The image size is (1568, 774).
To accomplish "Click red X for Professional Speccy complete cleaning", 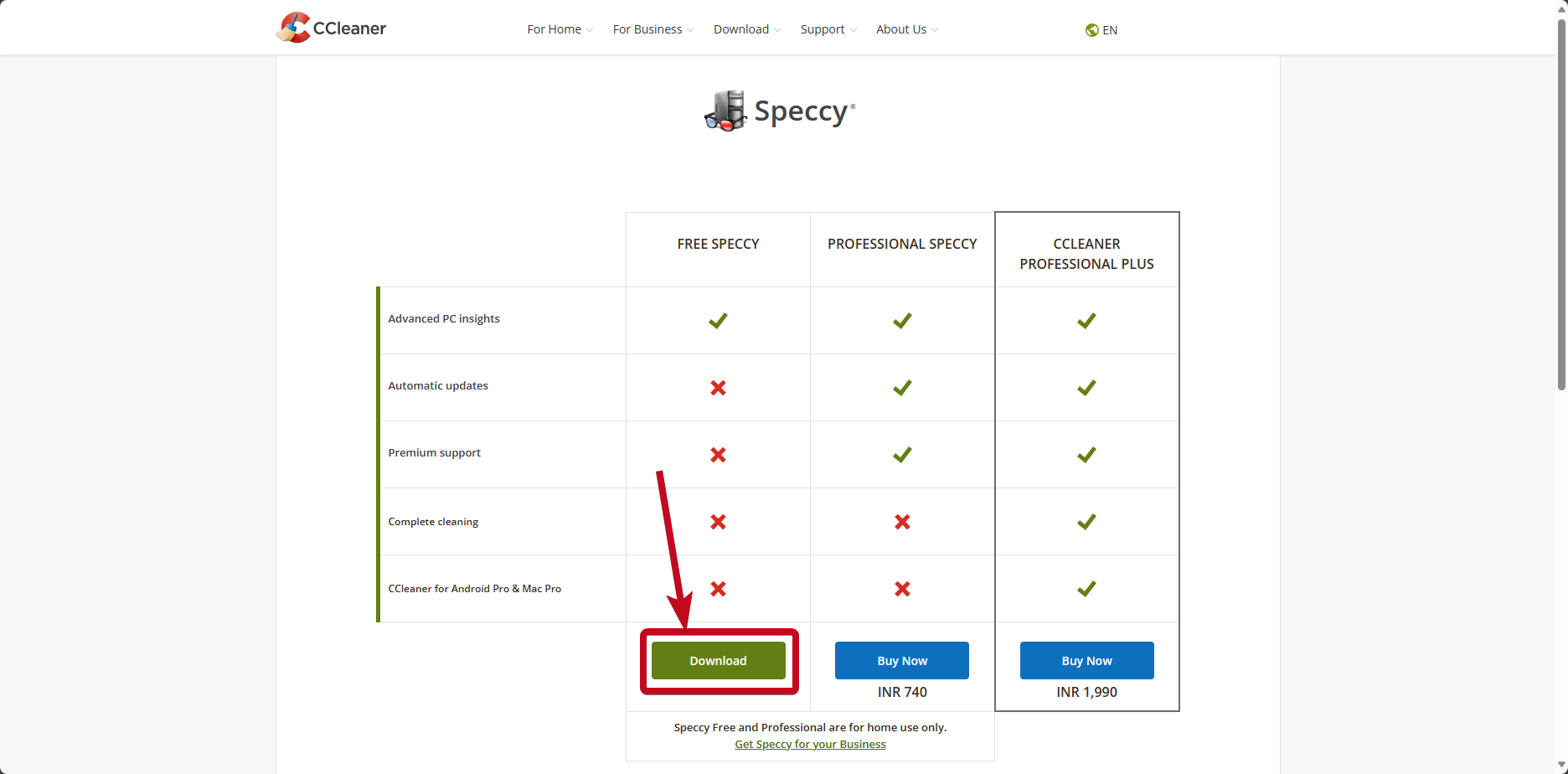I will coord(902,522).
